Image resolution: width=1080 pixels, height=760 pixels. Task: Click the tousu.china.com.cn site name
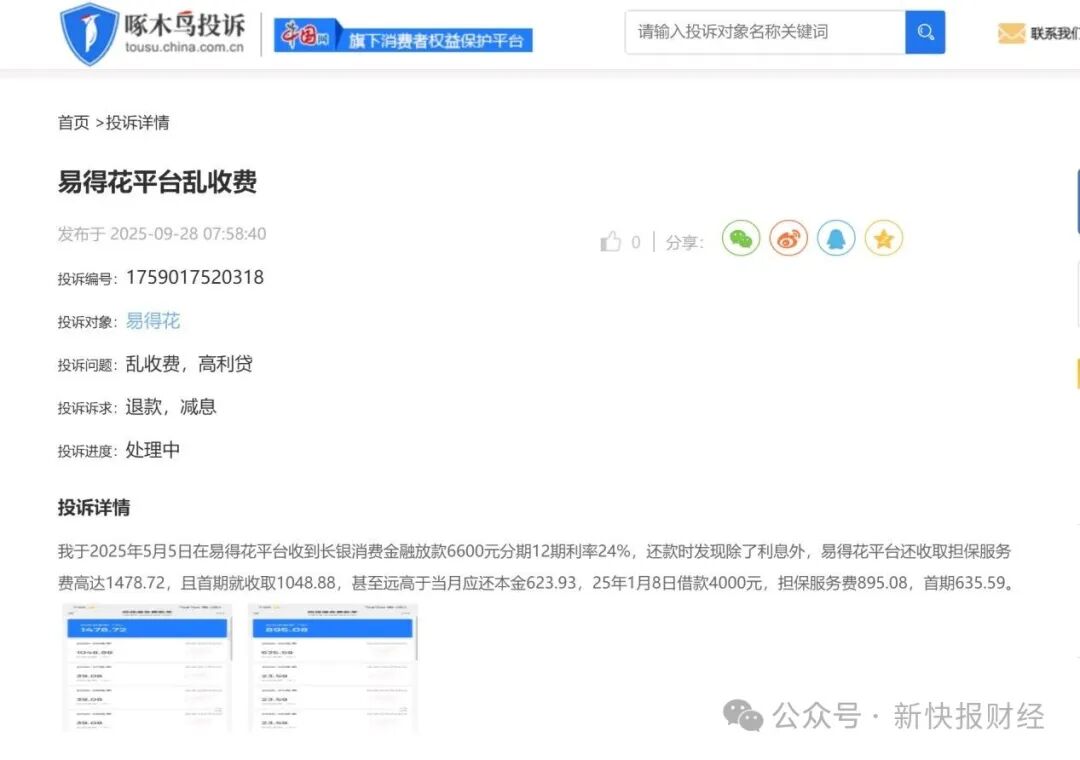tap(185, 47)
